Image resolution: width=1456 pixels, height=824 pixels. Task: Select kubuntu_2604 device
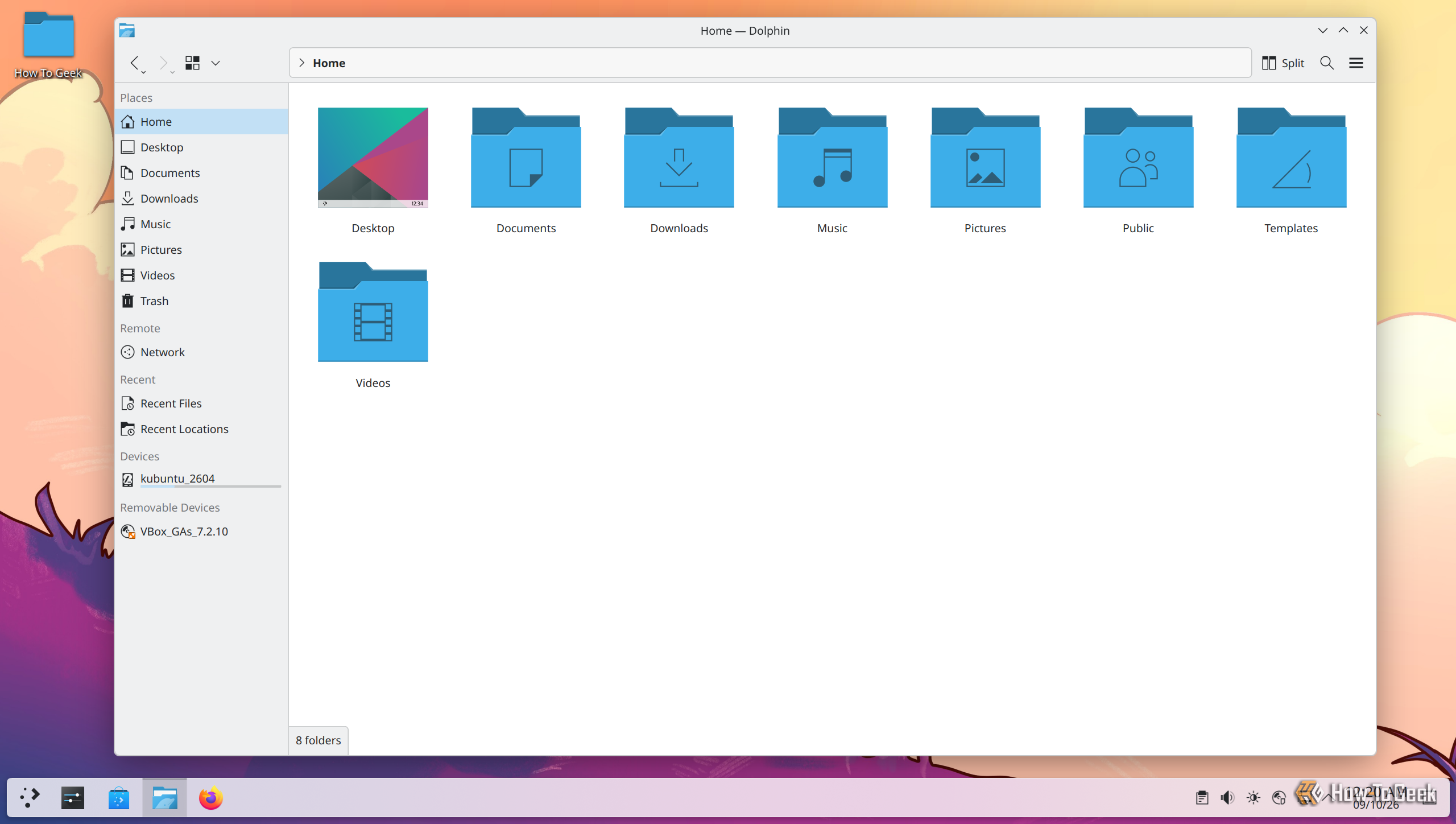tap(201, 479)
